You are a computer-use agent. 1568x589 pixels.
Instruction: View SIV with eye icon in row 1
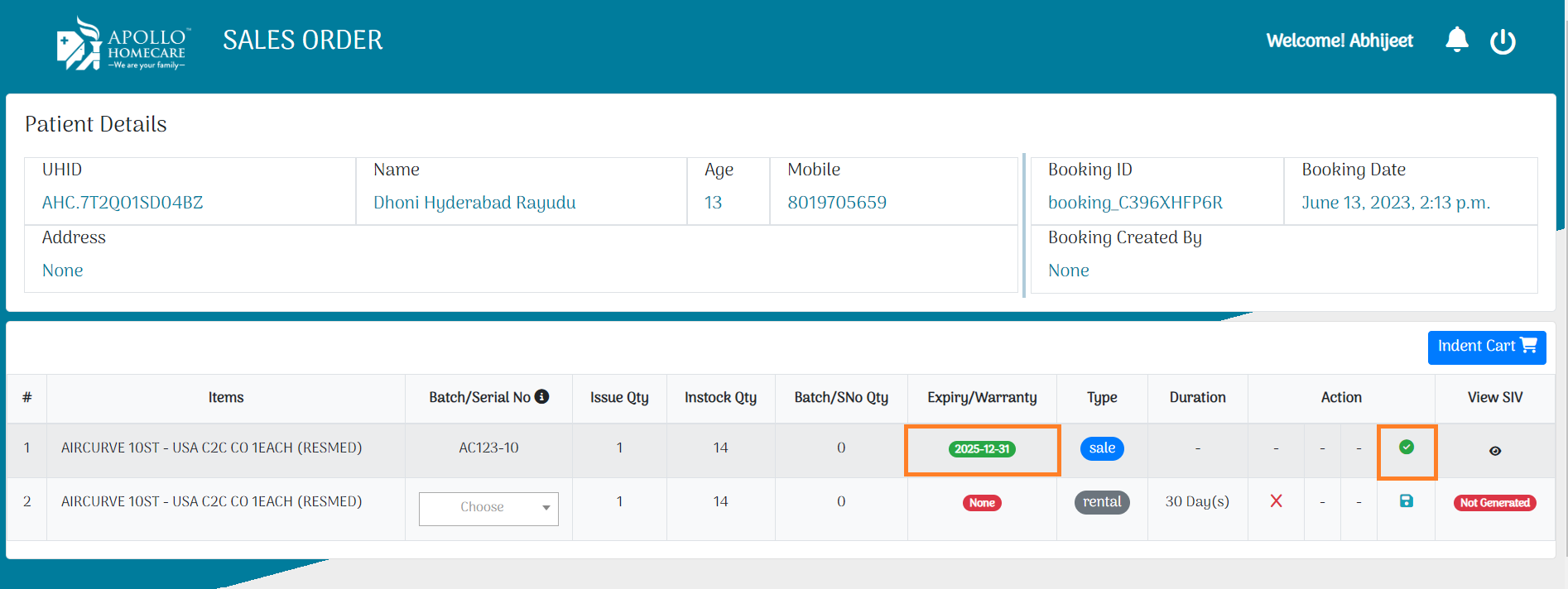1494,451
